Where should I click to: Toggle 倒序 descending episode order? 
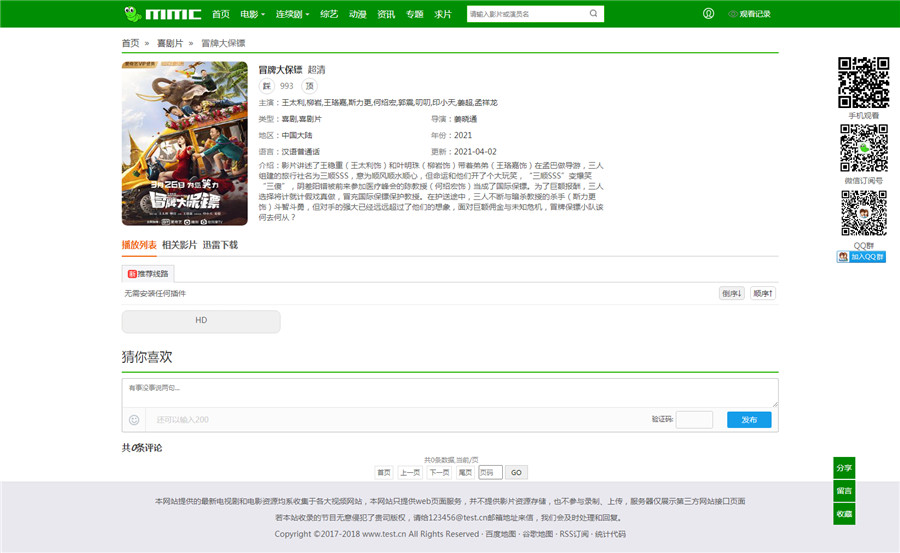(732, 293)
